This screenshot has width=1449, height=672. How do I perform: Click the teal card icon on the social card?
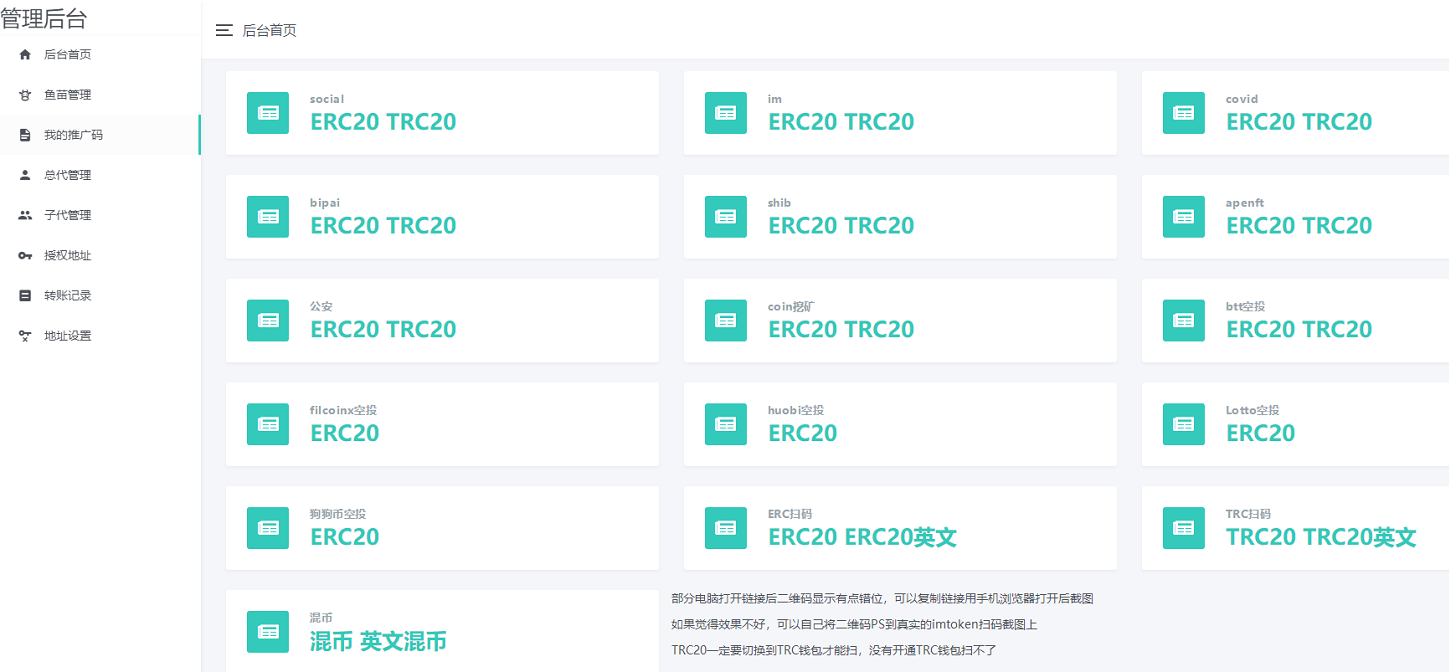[x=268, y=113]
